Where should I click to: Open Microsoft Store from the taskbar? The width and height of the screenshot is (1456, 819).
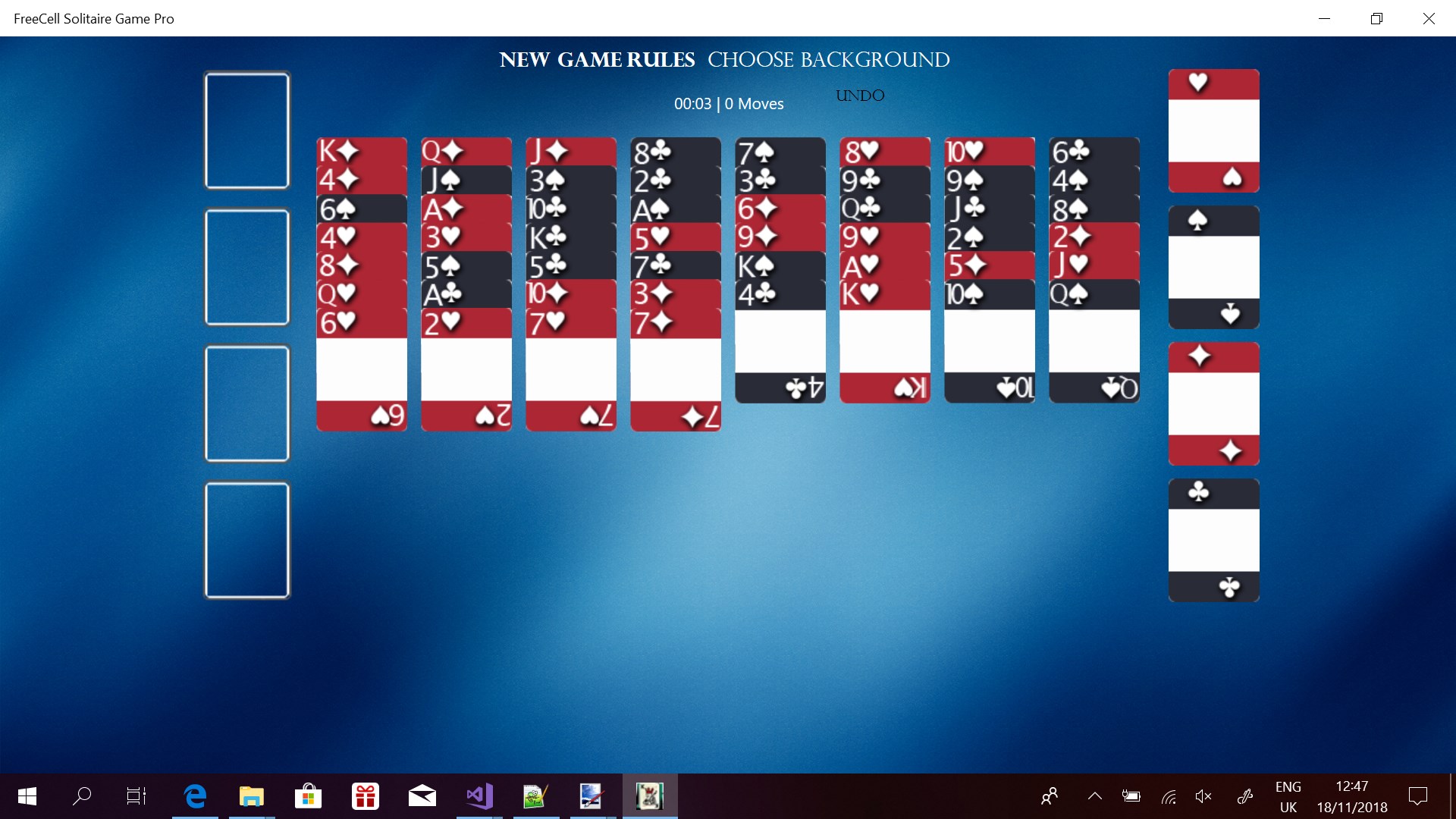tap(309, 796)
